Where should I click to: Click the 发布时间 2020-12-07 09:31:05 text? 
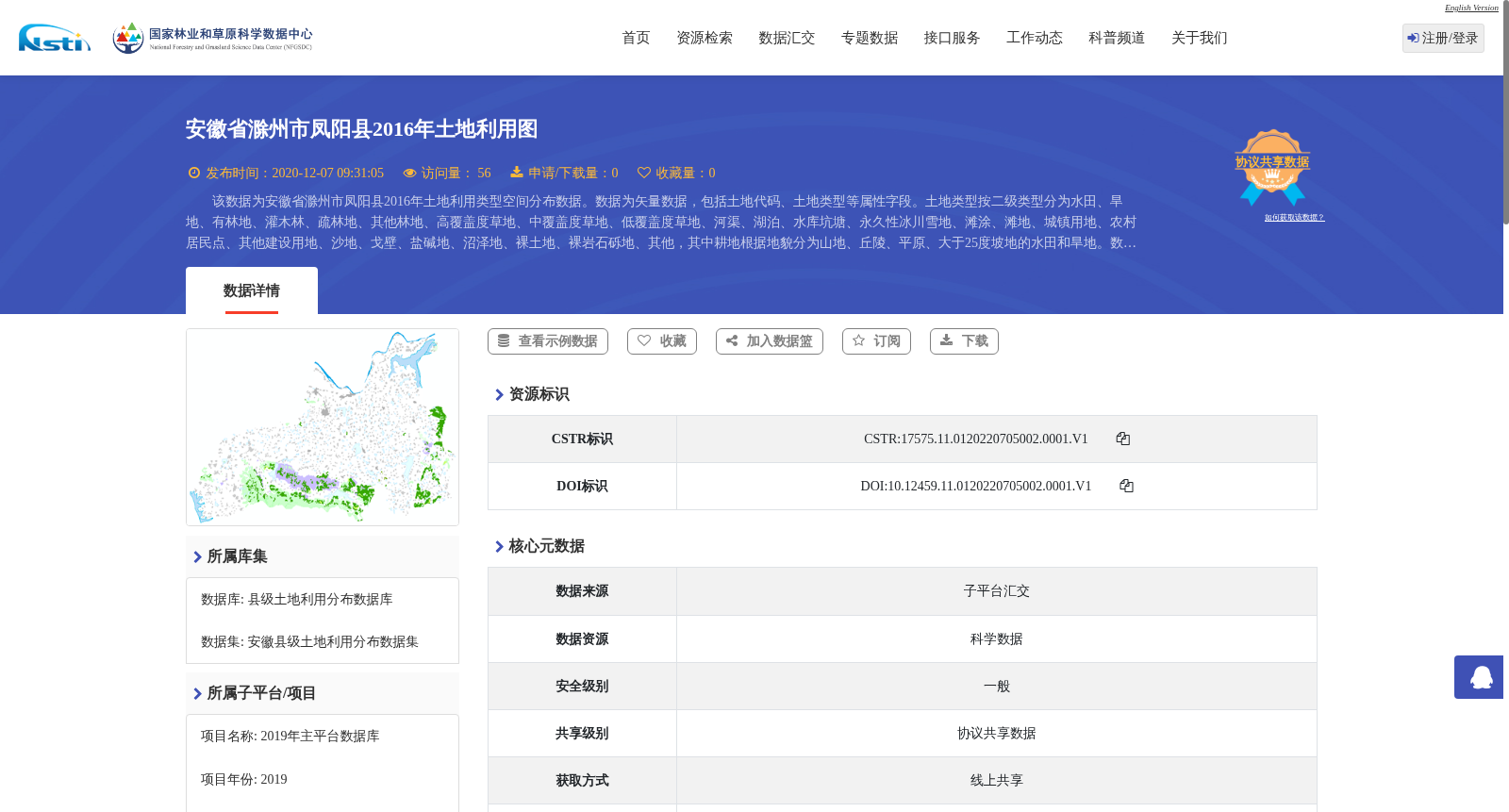coord(294,174)
